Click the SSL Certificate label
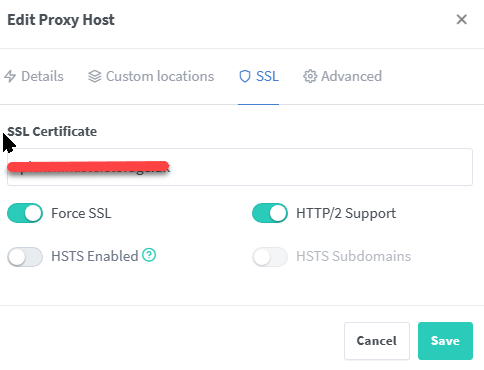484x370 pixels. tap(52, 132)
